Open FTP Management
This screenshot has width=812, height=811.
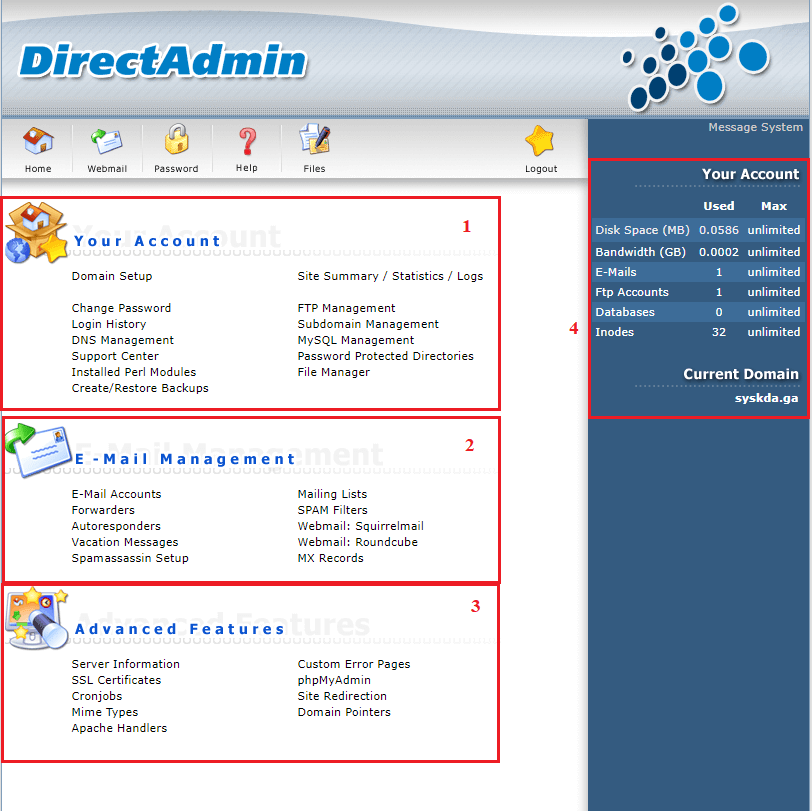346,308
